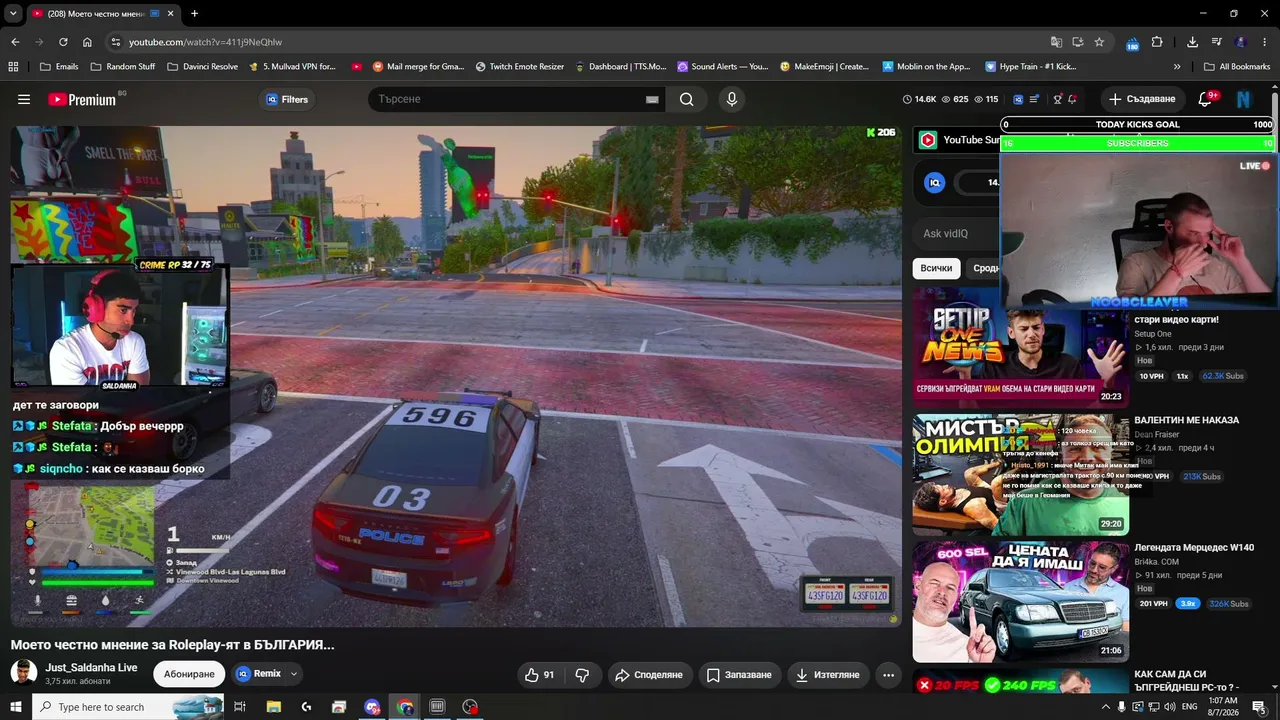The height and width of the screenshot is (720, 1280).
Task: Open the browser home page
Action: click(x=87, y=42)
